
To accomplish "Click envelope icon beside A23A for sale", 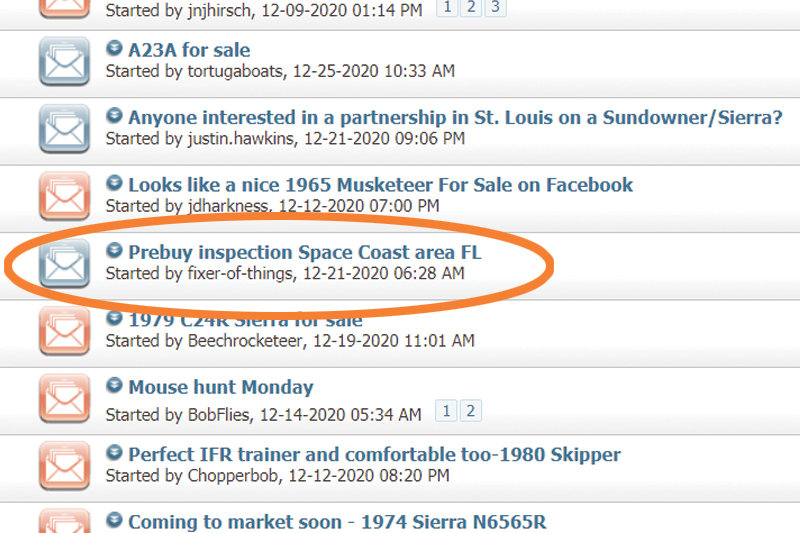I will pos(64,61).
